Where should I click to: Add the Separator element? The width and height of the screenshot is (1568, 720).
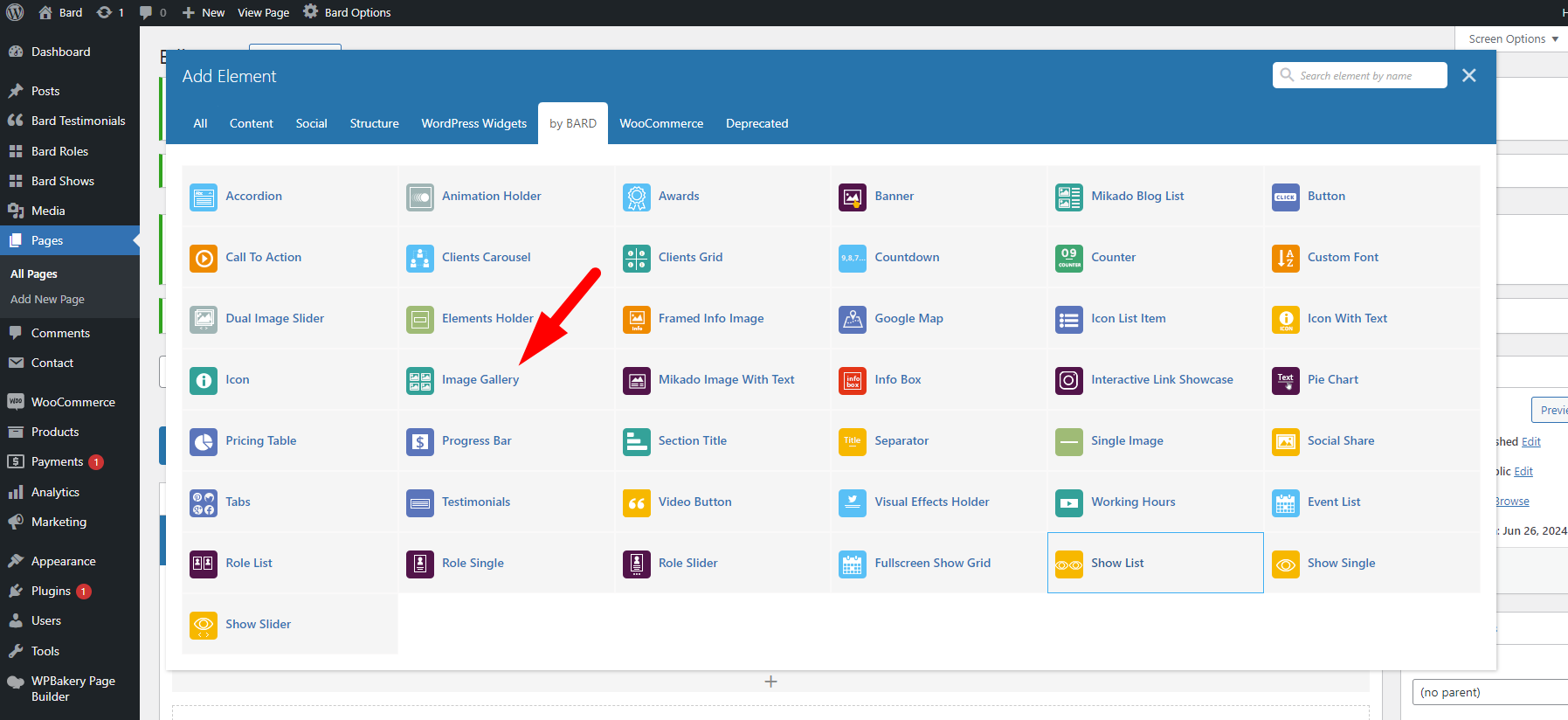pyautogui.click(x=939, y=440)
